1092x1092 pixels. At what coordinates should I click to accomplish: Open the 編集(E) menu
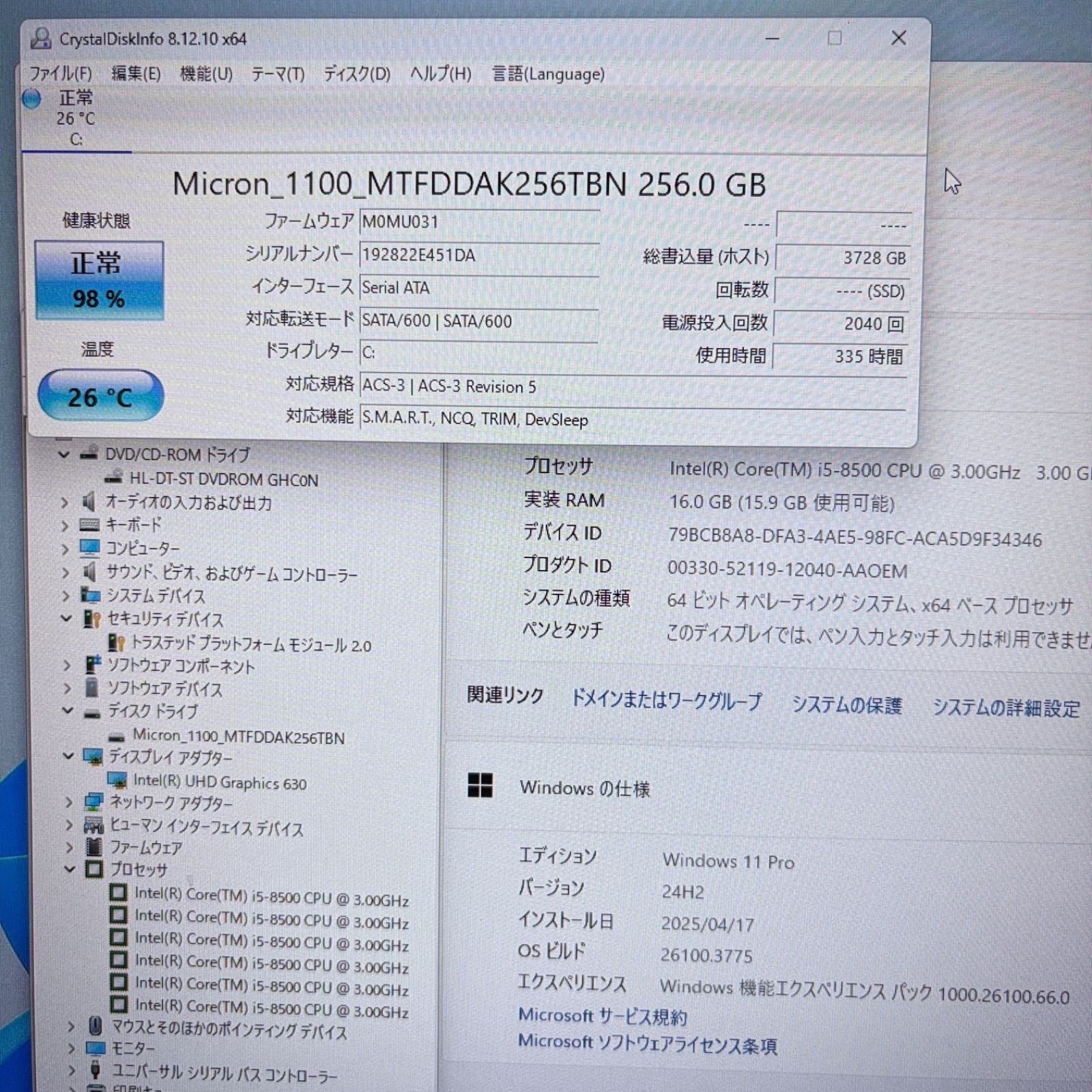pyautogui.click(x=136, y=74)
